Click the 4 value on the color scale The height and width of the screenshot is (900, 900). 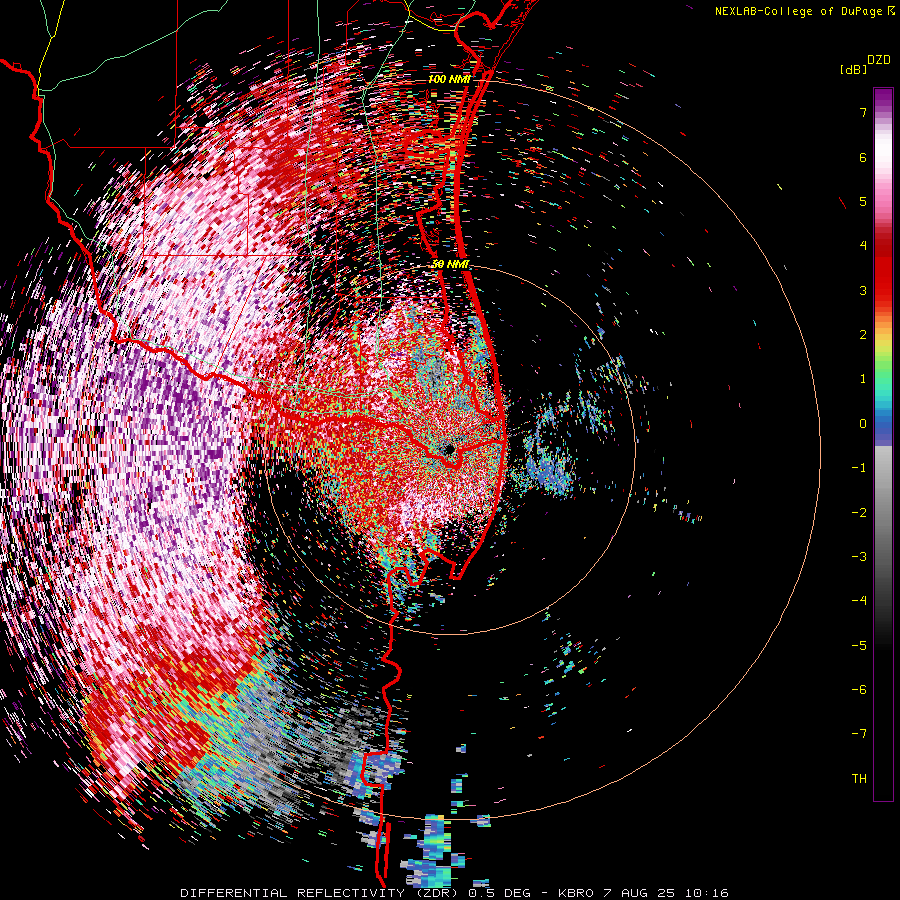coord(863,246)
